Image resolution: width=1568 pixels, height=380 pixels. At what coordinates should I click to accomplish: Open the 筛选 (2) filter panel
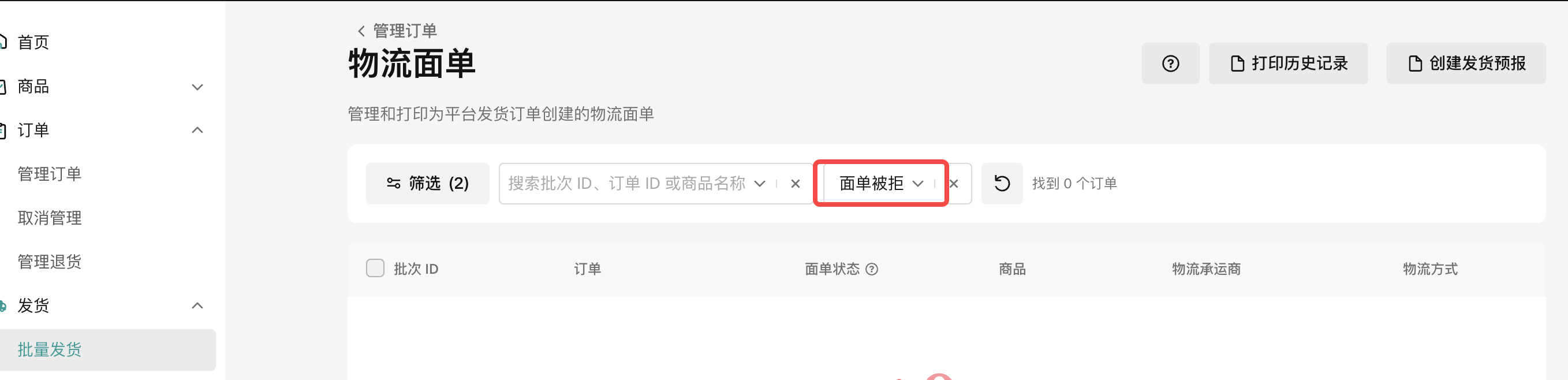[427, 183]
